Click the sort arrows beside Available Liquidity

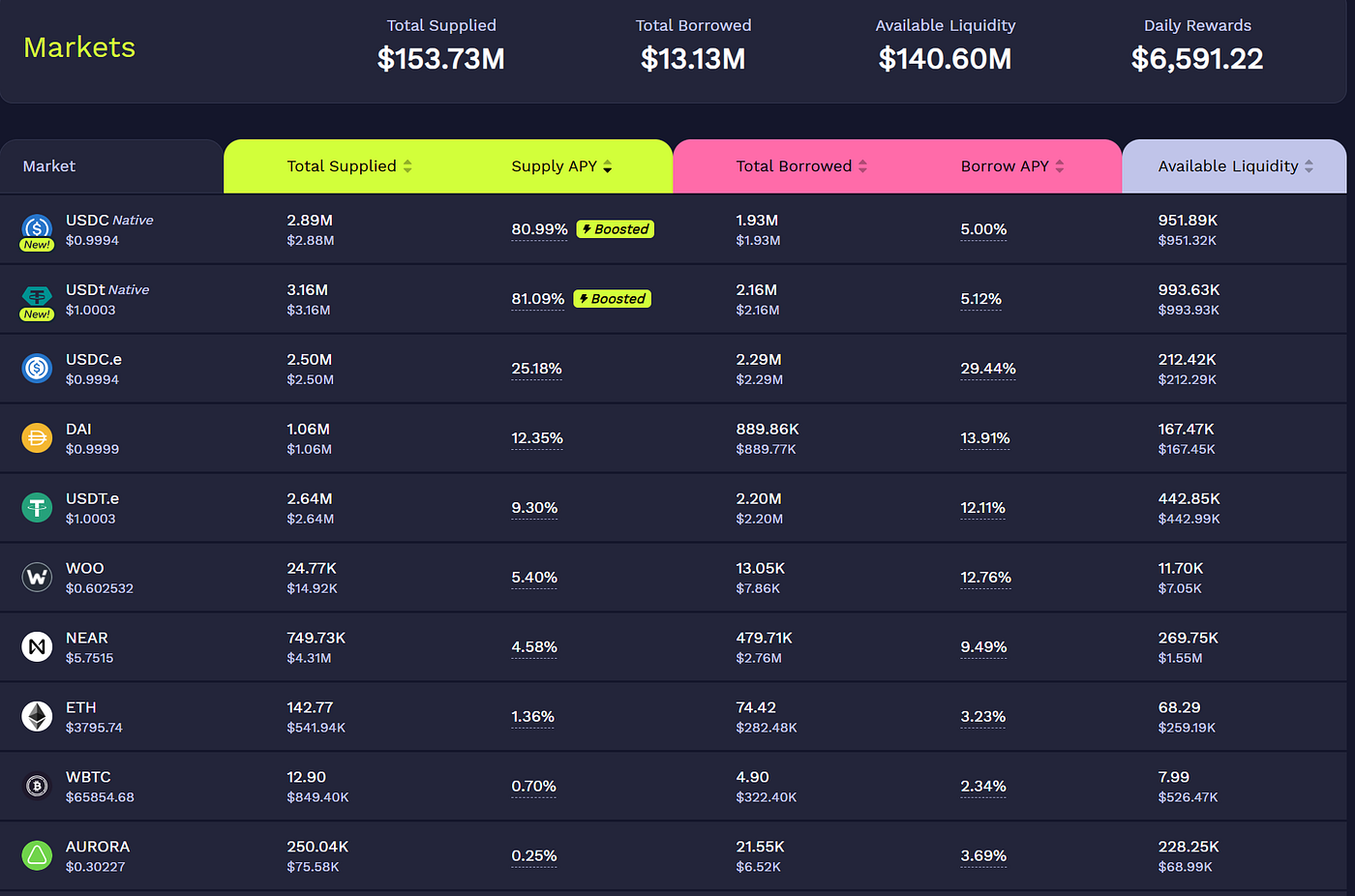click(1309, 166)
